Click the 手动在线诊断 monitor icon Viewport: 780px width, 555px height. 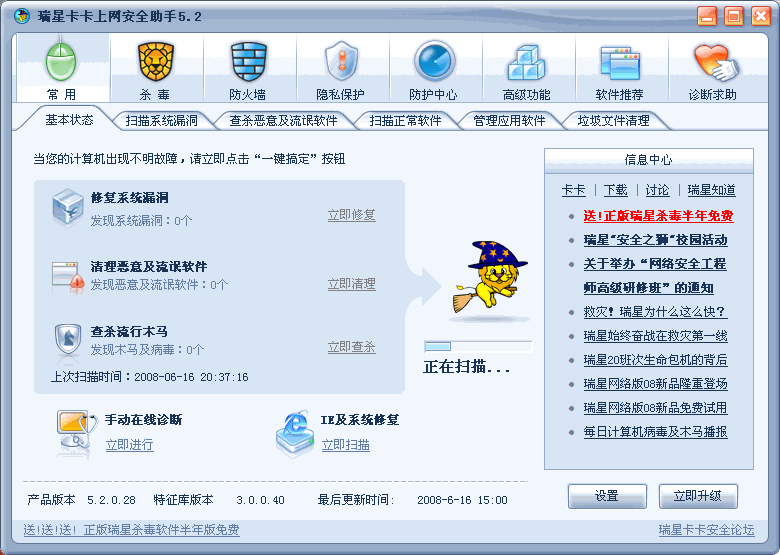[x=76, y=434]
